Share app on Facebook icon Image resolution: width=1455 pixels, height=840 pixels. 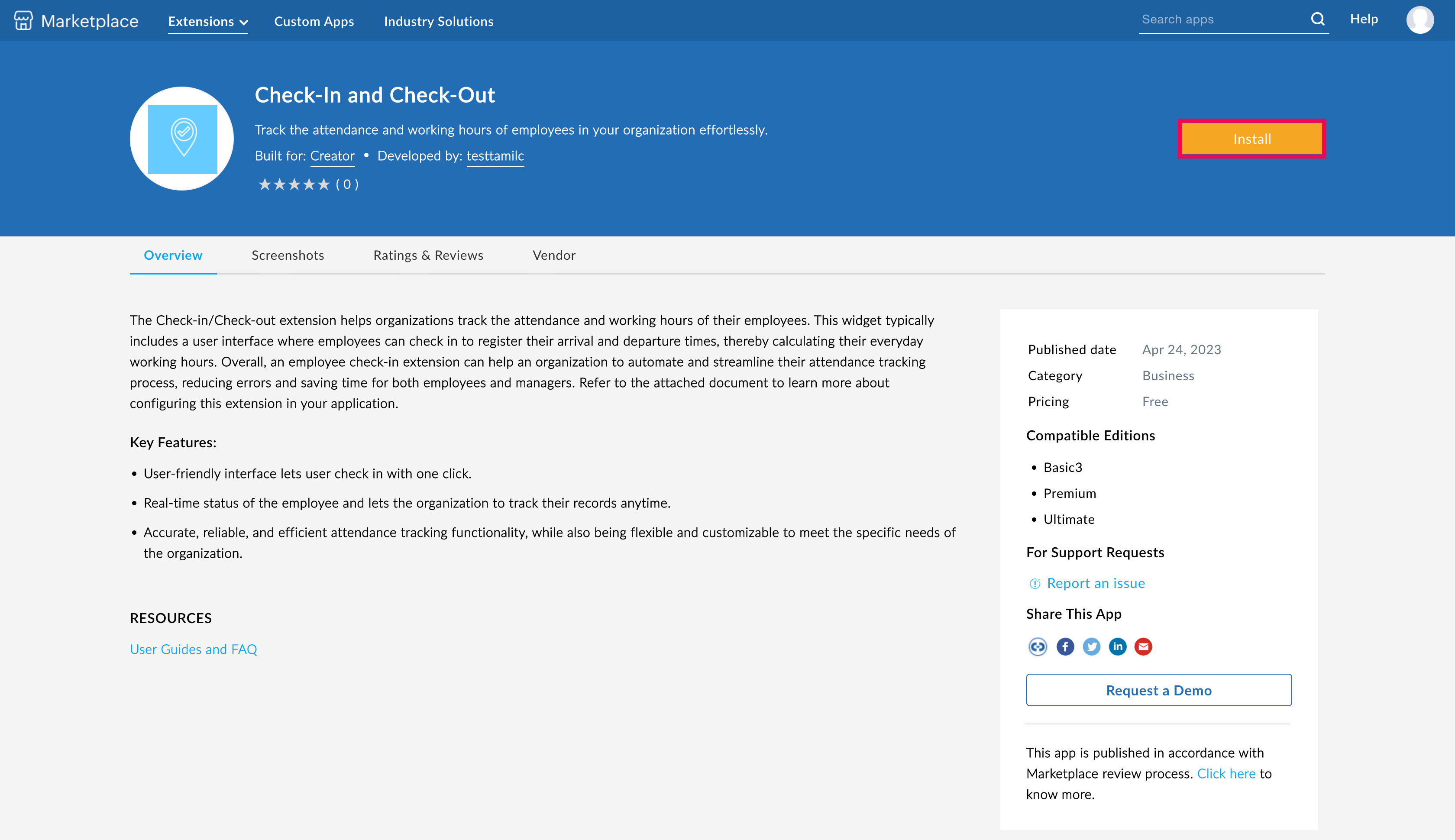tap(1065, 647)
